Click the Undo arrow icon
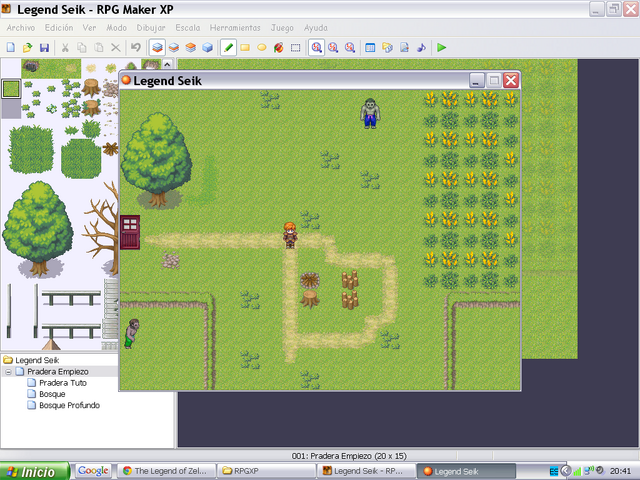 136,48
